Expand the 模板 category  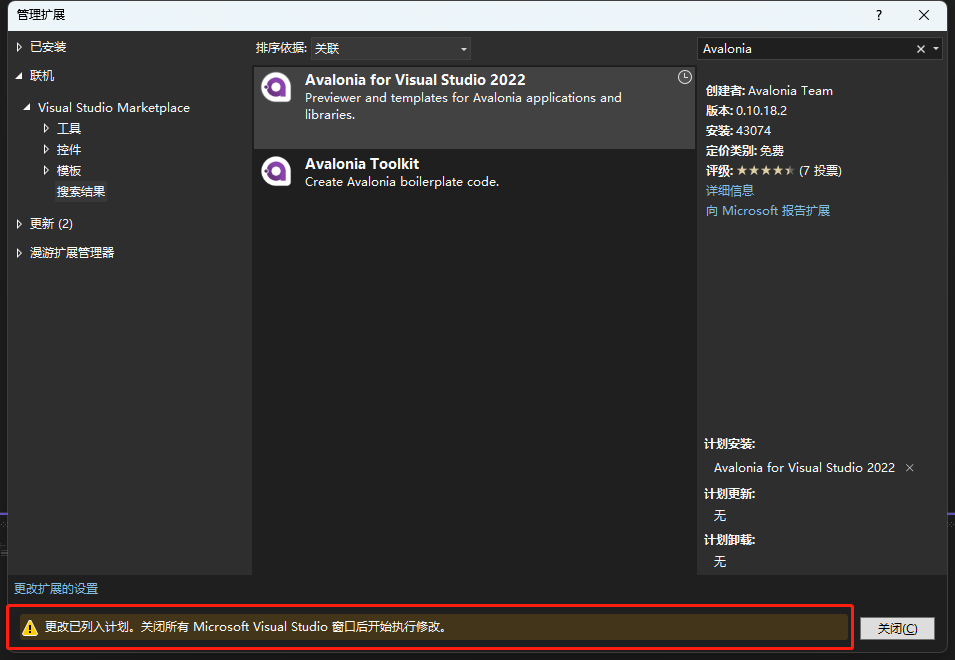(46, 170)
